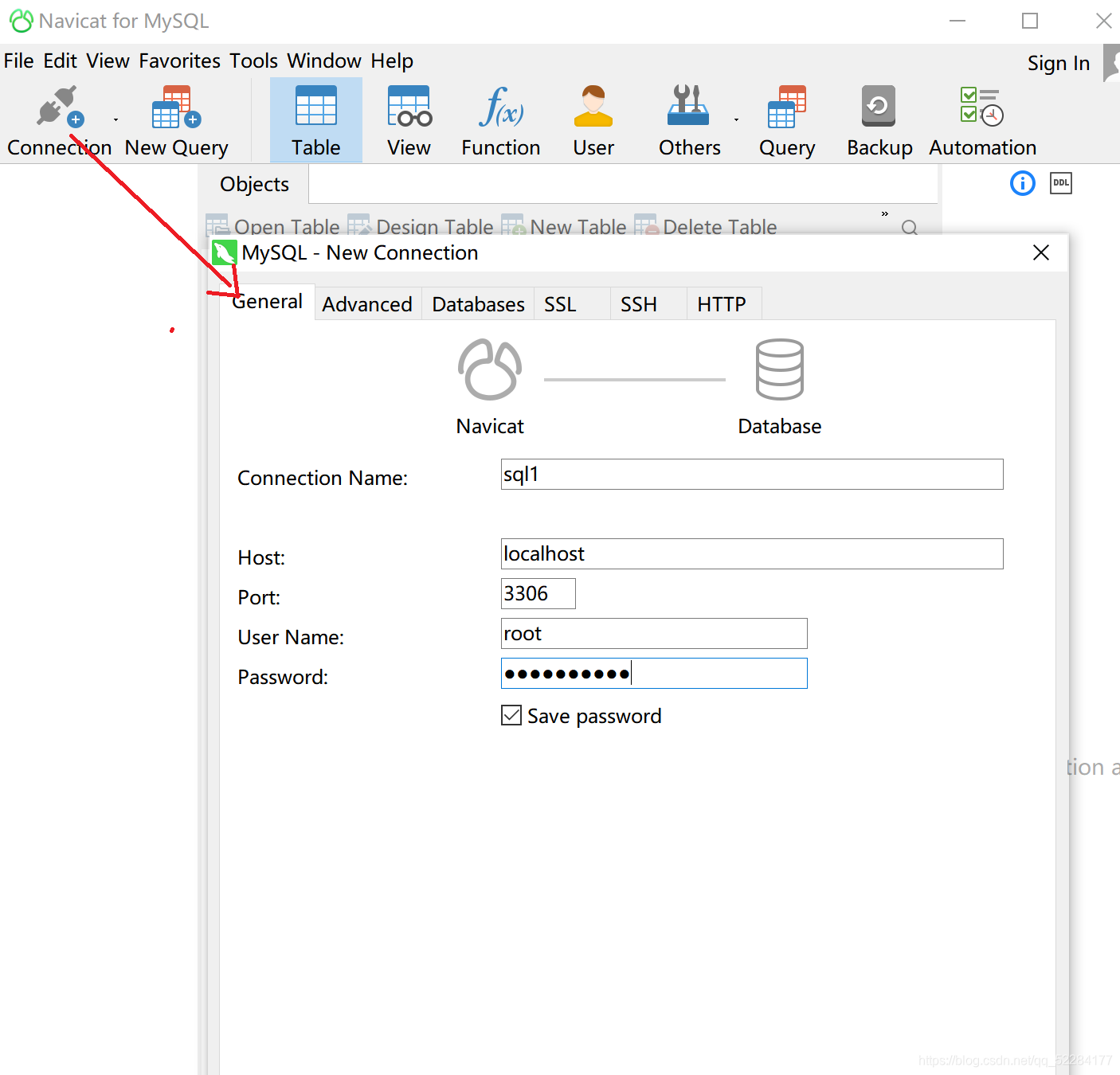Expand the Others dropdown arrow

point(737,119)
